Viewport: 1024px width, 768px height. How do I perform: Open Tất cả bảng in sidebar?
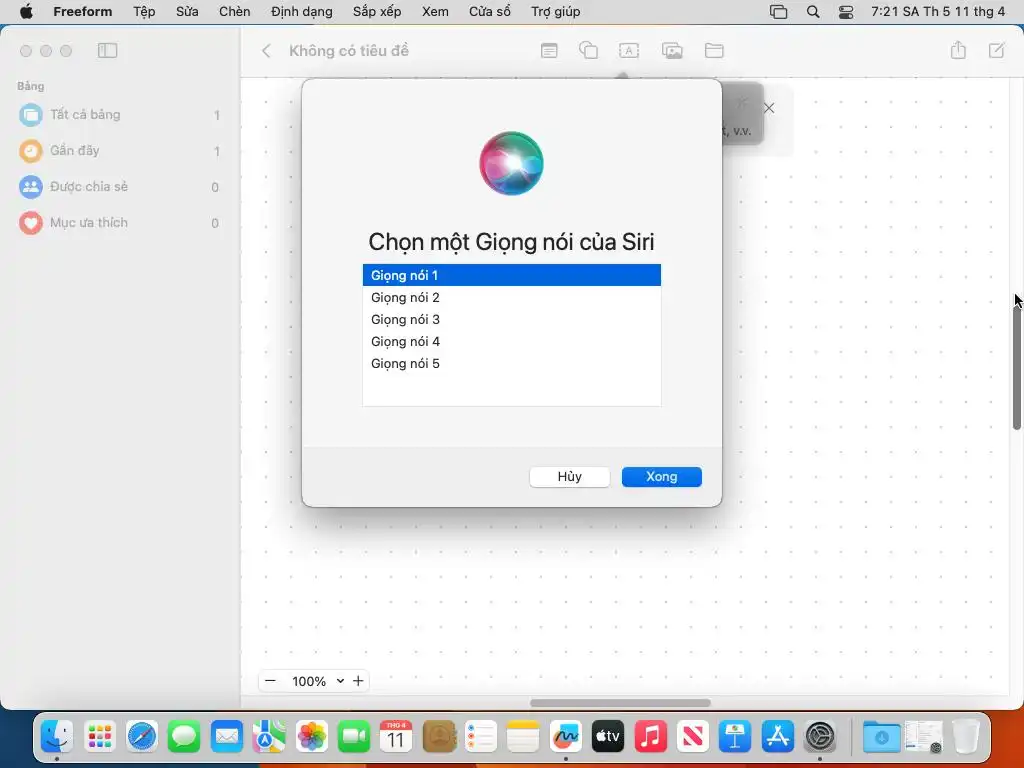118,115
